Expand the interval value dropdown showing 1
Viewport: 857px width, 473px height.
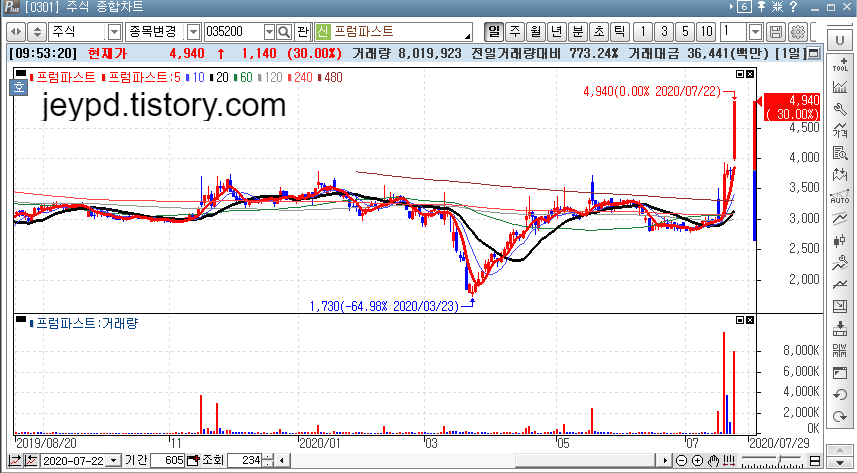[755, 32]
